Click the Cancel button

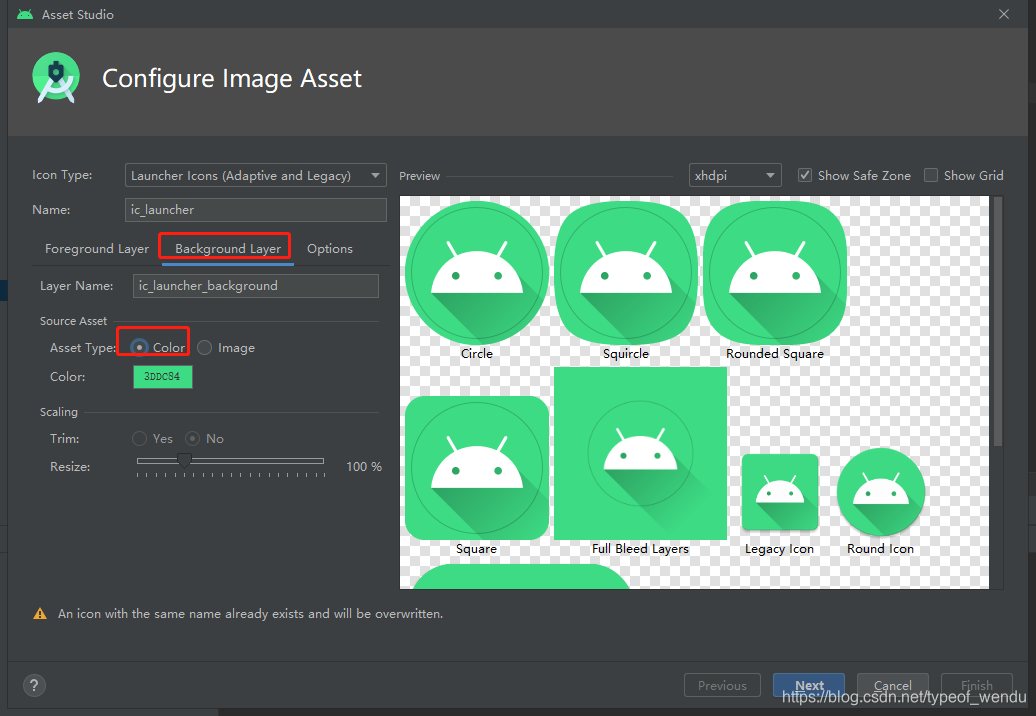coord(893,685)
